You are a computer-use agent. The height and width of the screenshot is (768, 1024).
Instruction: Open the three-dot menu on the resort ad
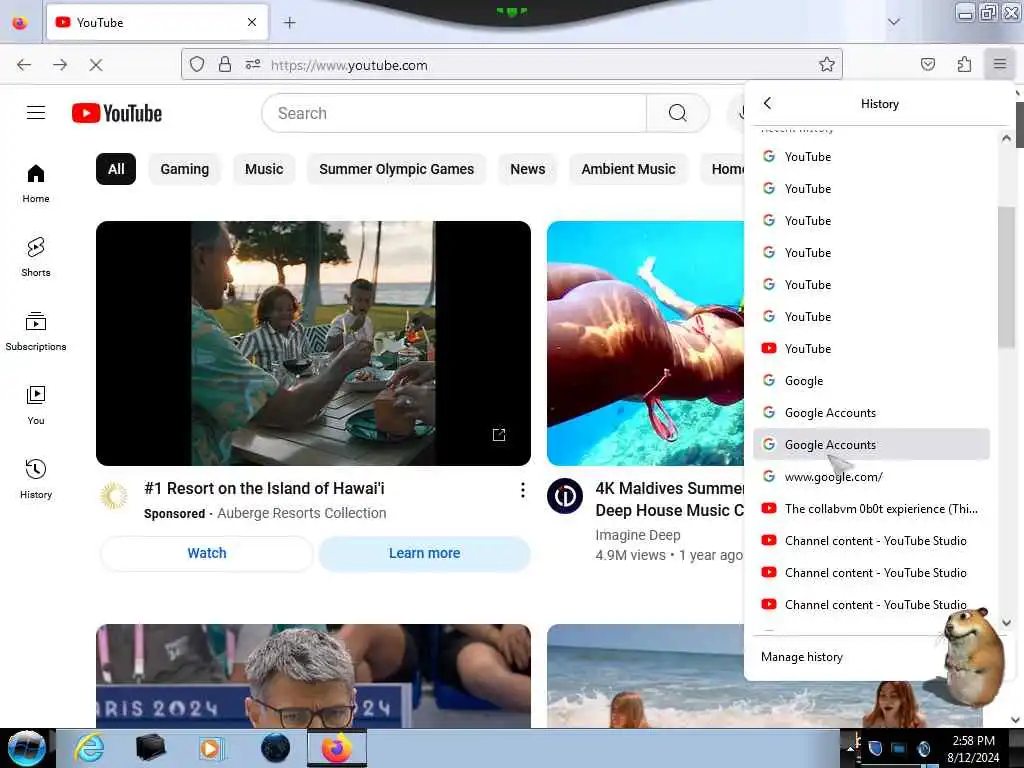(x=522, y=490)
